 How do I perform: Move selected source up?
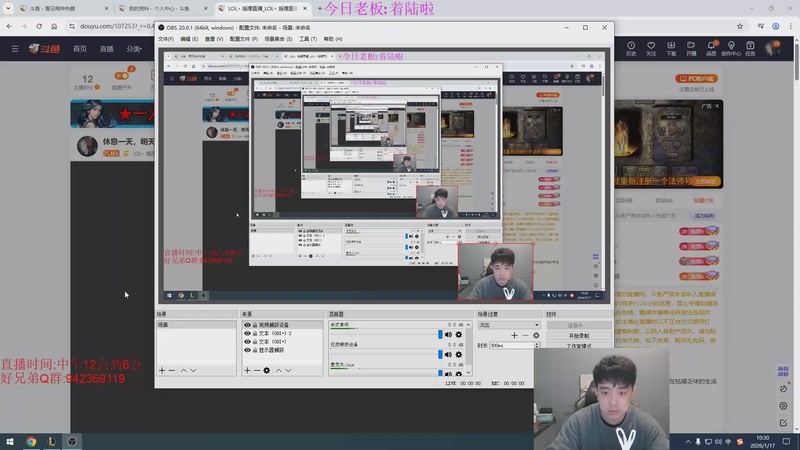pyautogui.click(x=279, y=370)
